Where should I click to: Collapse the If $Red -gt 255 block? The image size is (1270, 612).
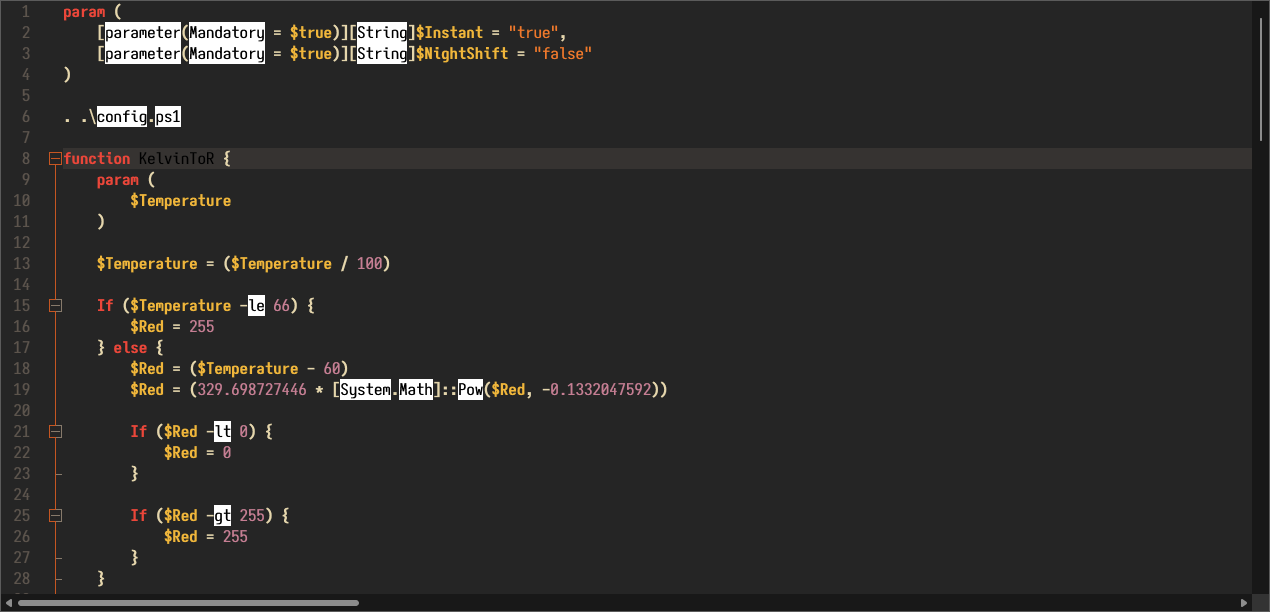[55, 515]
